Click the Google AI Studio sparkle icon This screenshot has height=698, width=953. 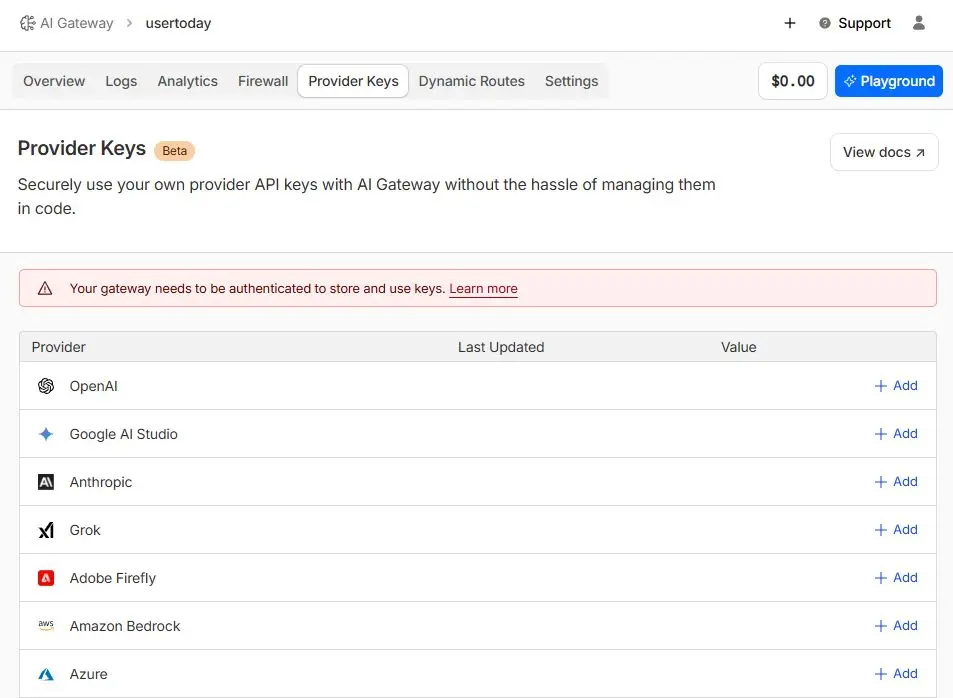click(x=46, y=434)
